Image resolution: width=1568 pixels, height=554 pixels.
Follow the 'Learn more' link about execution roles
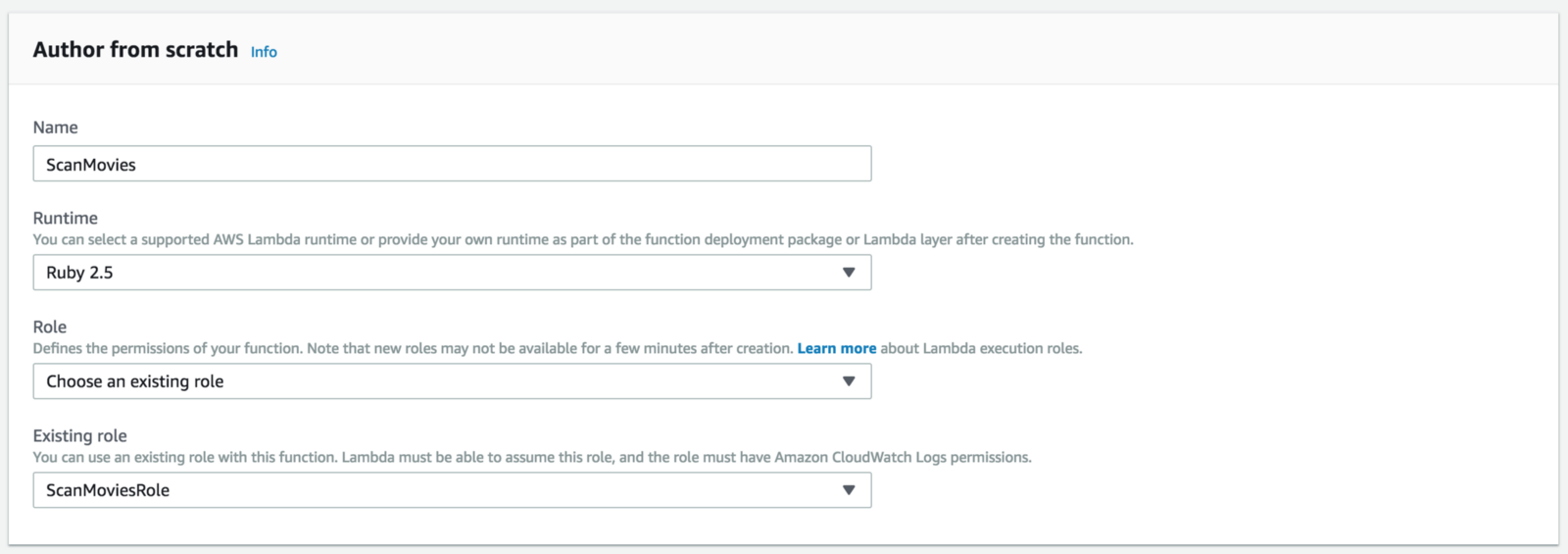[836, 348]
